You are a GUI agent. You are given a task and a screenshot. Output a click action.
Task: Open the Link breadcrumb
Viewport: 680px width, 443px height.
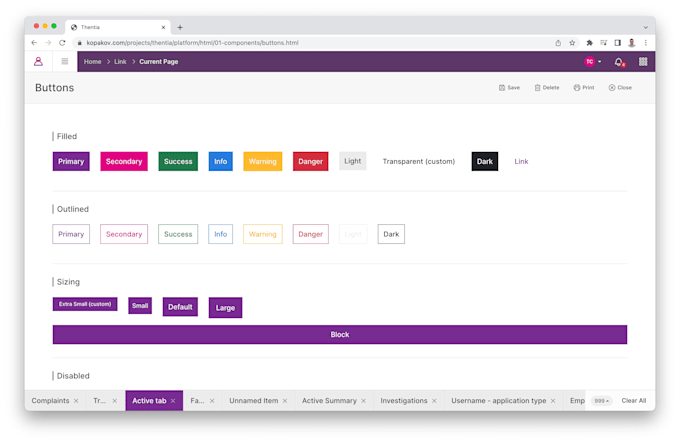click(x=120, y=62)
